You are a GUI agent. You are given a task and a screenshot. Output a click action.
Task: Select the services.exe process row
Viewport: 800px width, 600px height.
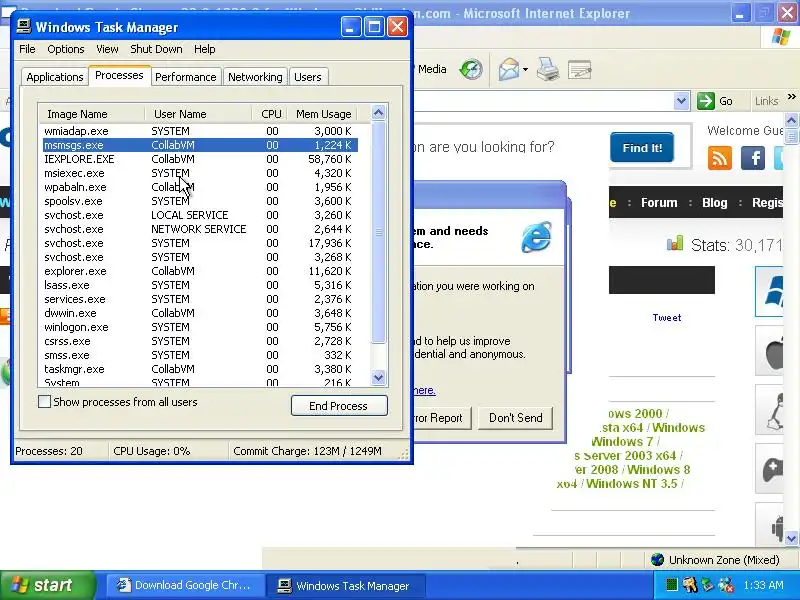pyautogui.click(x=200, y=299)
